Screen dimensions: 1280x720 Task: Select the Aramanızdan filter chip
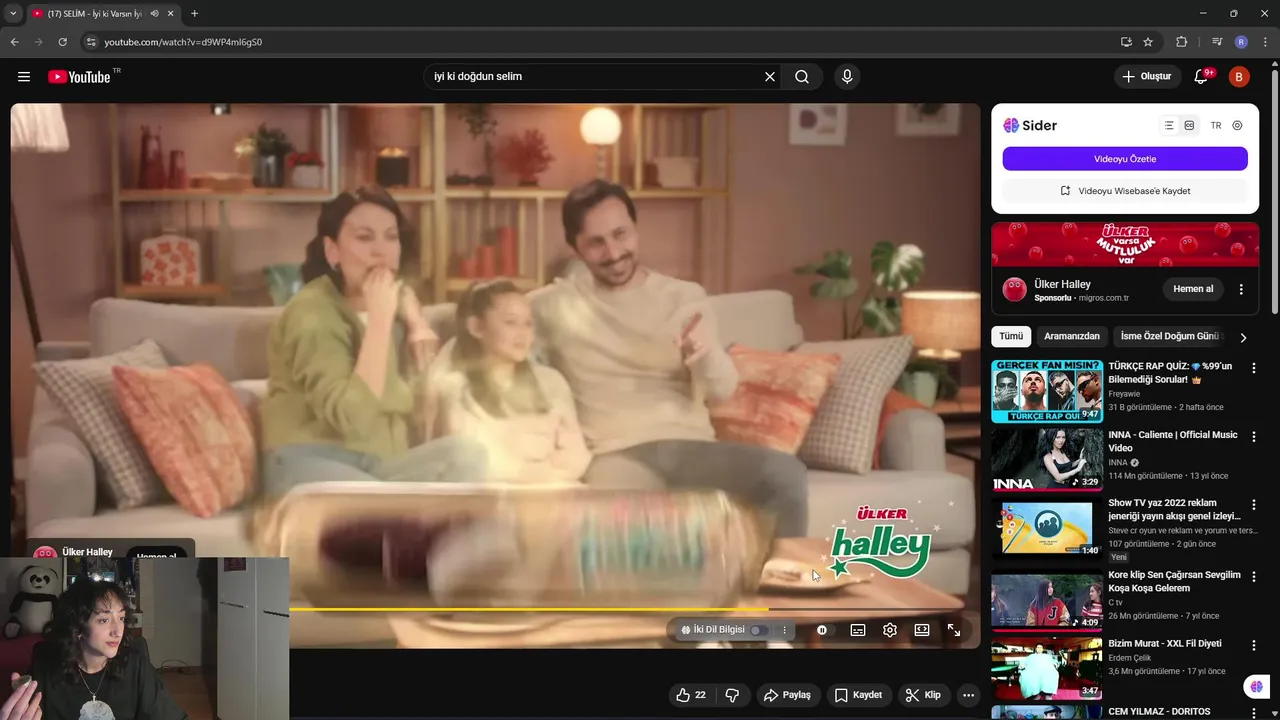[1072, 336]
